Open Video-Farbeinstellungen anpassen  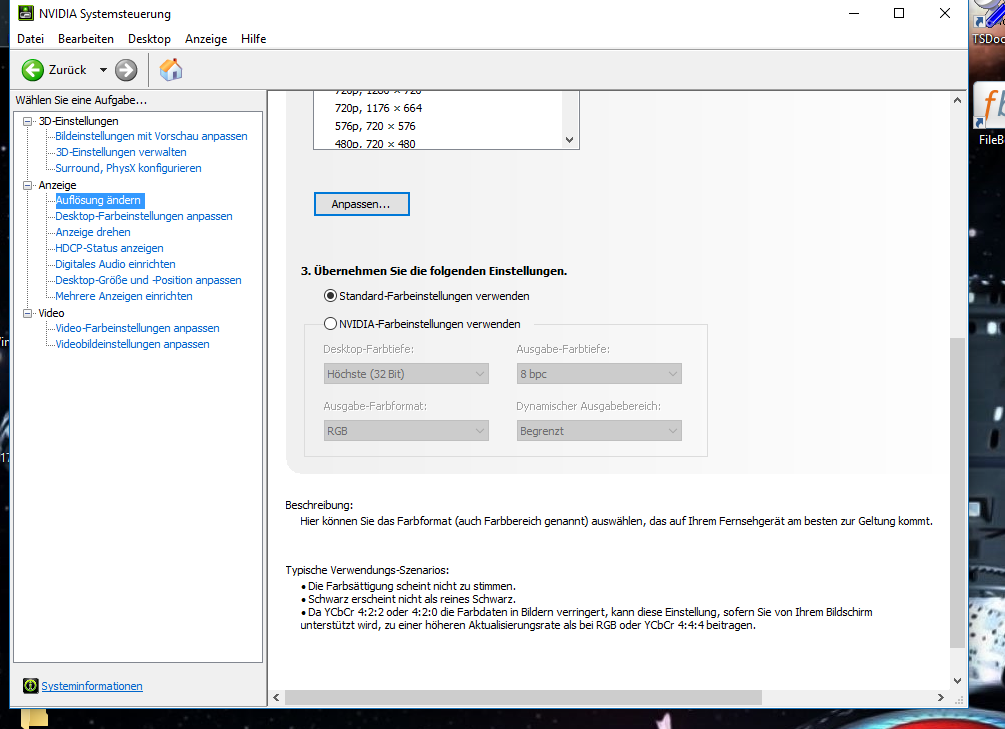[x=137, y=328]
